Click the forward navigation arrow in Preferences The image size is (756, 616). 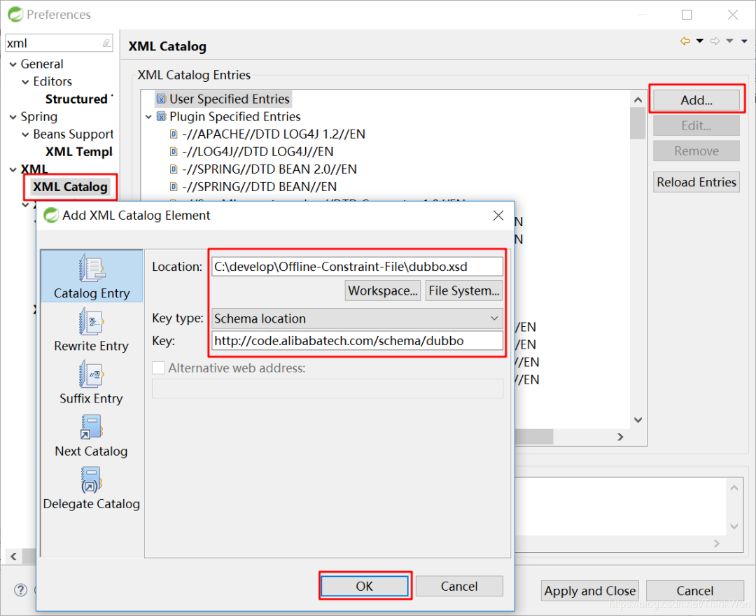[715, 41]
